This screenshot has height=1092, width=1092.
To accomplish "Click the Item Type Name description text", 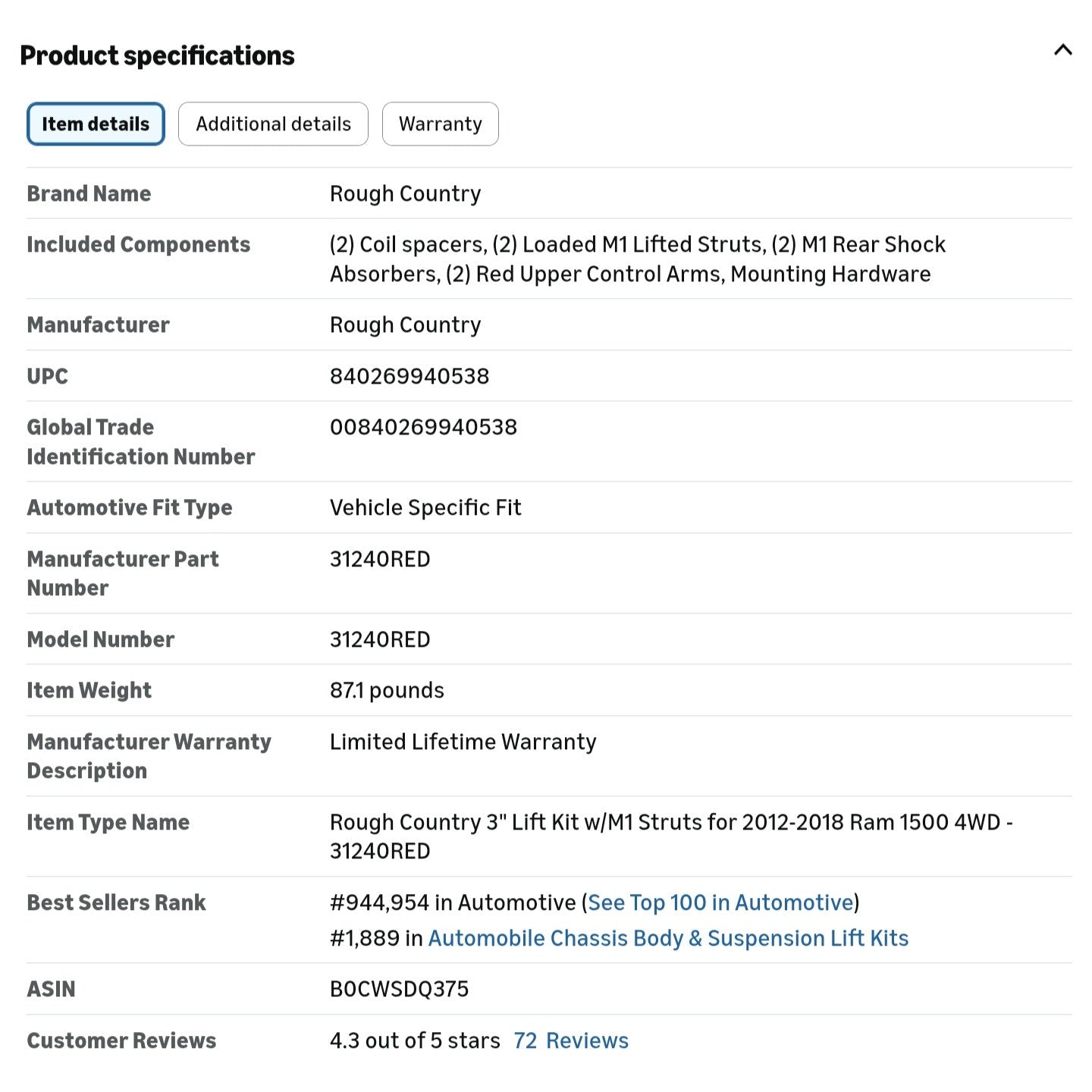I will (671, 836).
